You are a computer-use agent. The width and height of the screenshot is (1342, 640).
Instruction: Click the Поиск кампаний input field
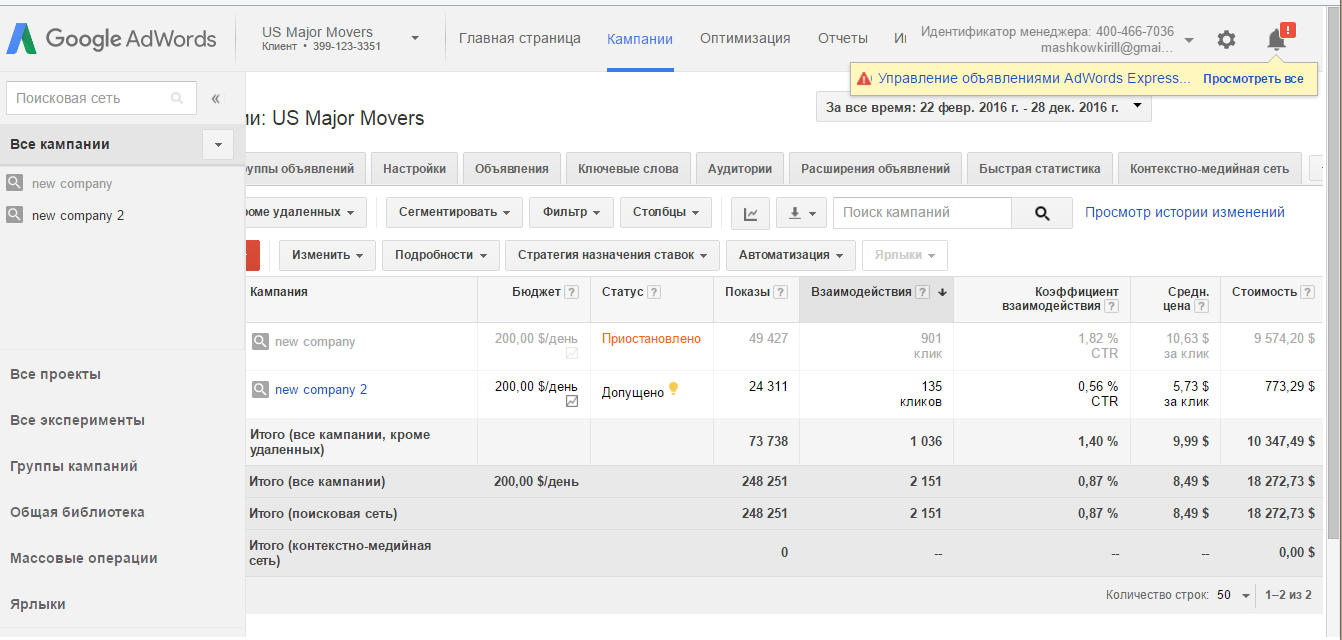pyautogui.click(x=922, y=213)
